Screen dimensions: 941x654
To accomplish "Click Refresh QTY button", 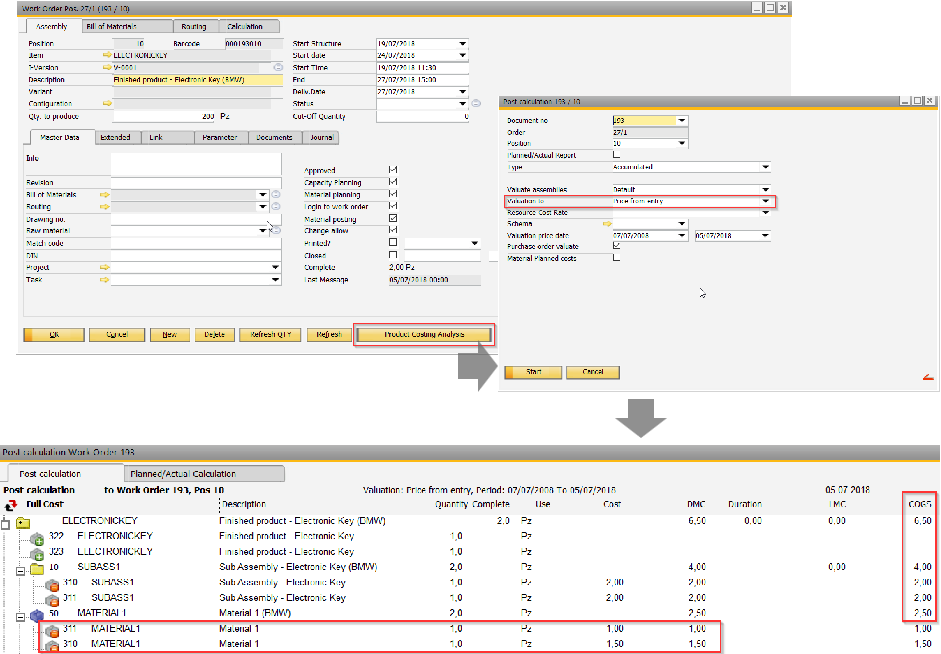I will coord(270,334).
